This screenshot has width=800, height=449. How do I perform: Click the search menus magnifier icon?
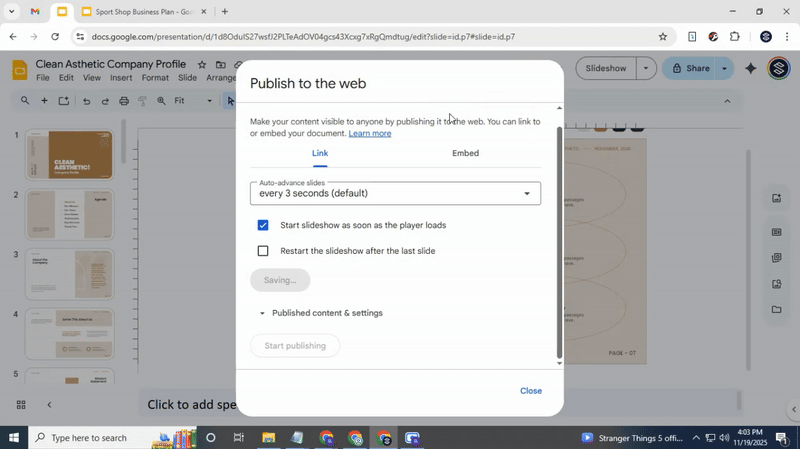click(x=25, y=101)
